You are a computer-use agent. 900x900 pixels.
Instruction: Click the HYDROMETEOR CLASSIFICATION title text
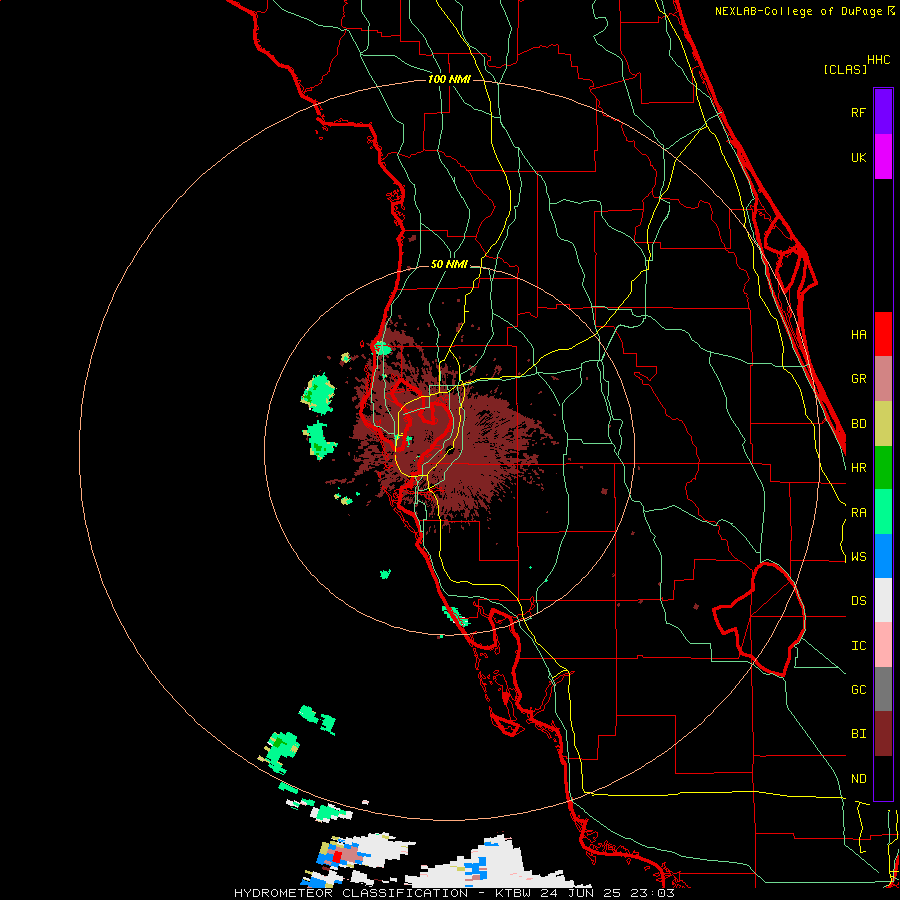tap(351, 893)
